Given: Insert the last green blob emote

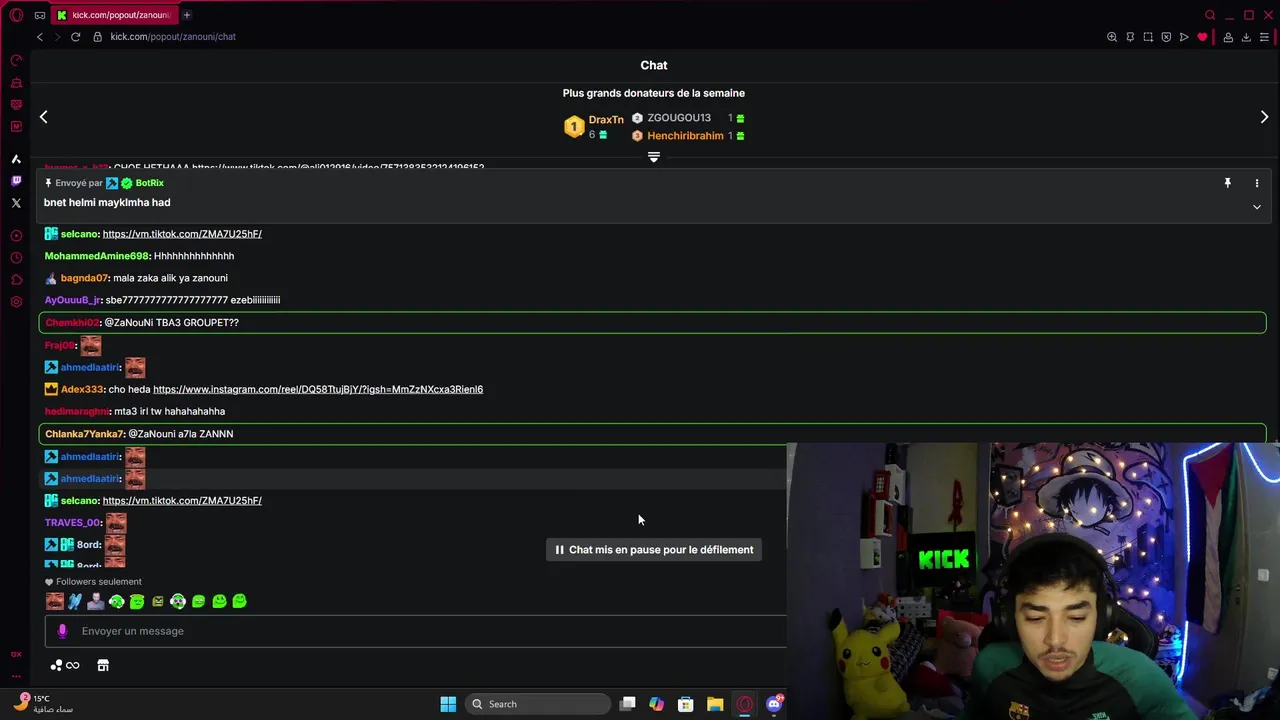Looking at the screenshot, I should coord(239,601).
